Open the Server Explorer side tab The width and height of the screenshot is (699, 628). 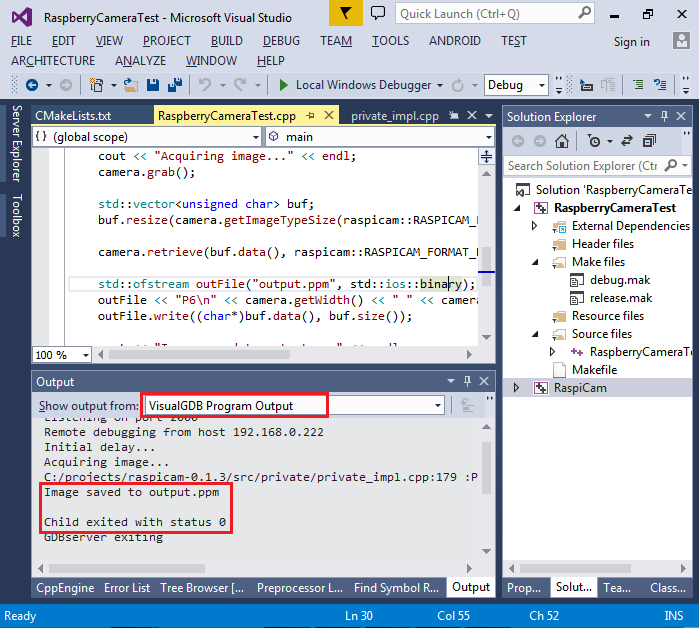16,144
